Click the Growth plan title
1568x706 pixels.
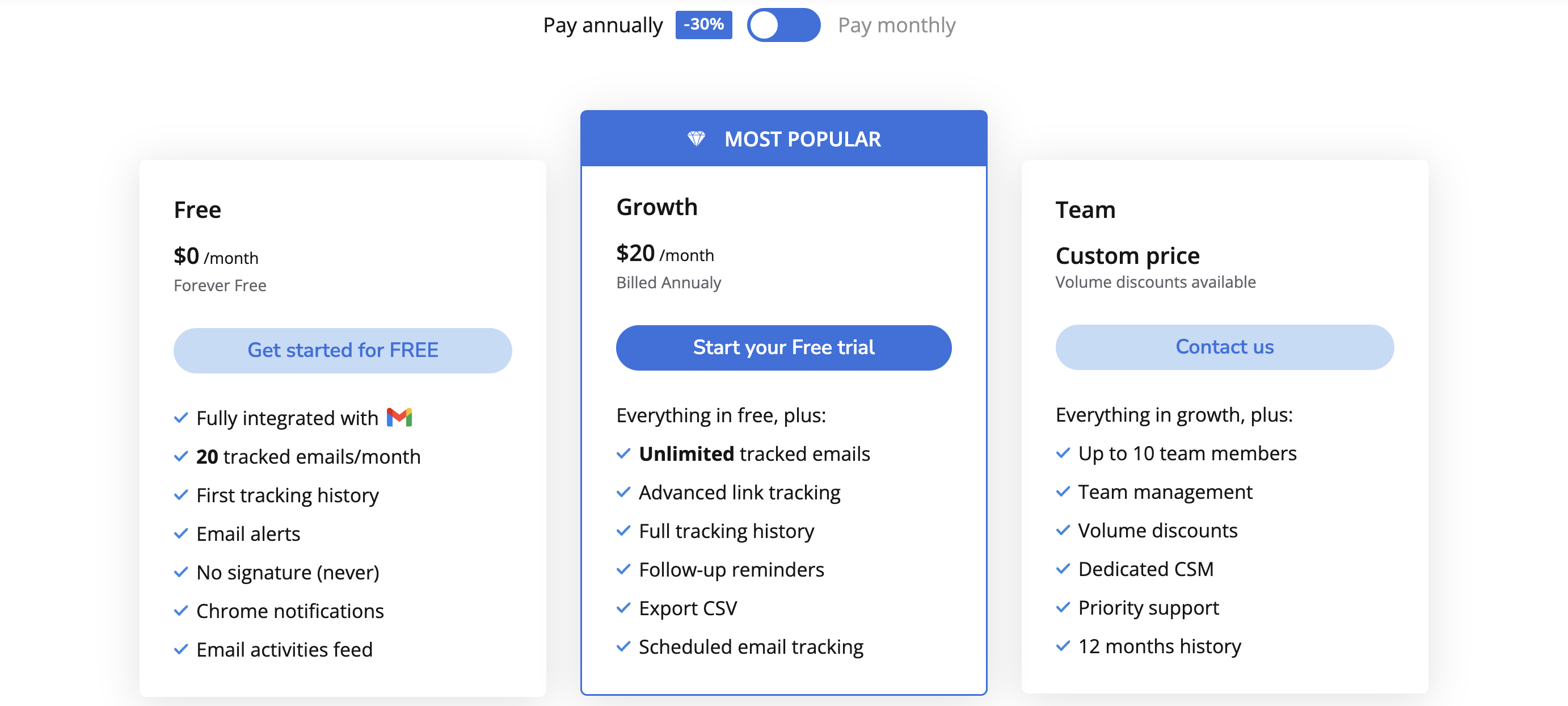(657, 207)
